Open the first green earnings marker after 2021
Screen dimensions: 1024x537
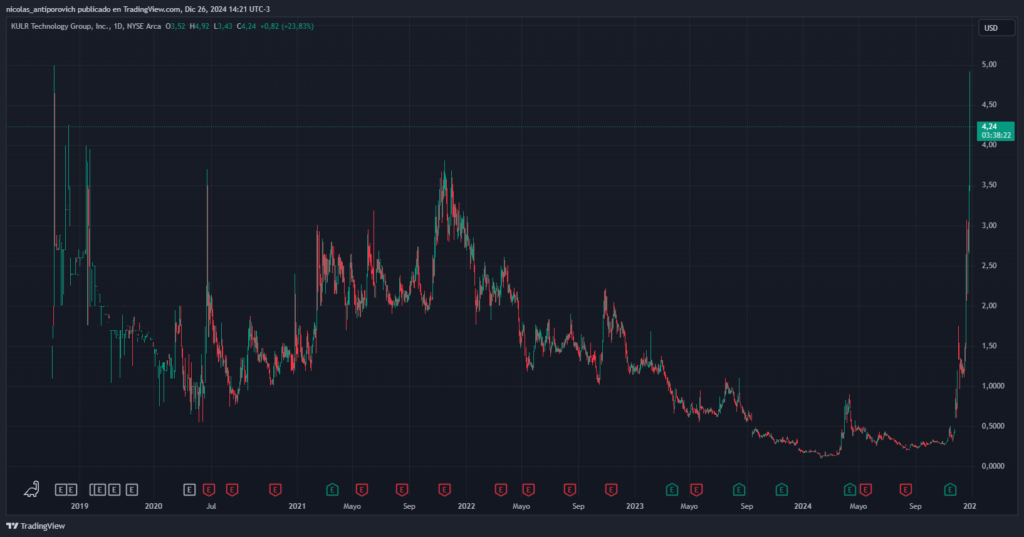pos(332,490)
